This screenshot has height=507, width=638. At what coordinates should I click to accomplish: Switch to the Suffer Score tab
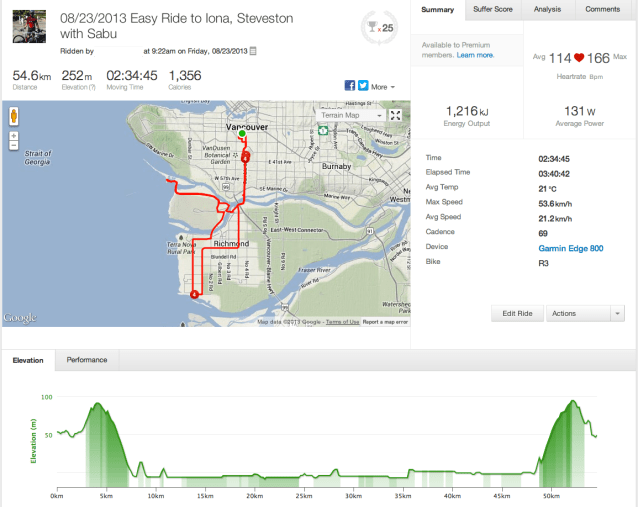(492, 9)
